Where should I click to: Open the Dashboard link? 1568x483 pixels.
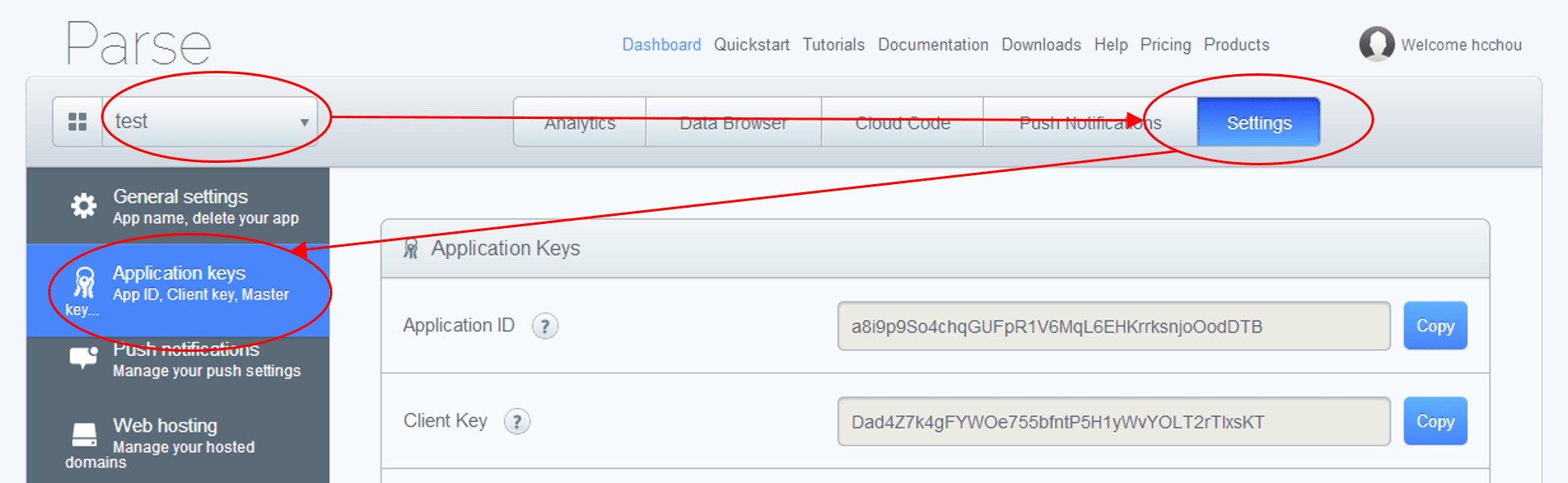click(661, 45)
